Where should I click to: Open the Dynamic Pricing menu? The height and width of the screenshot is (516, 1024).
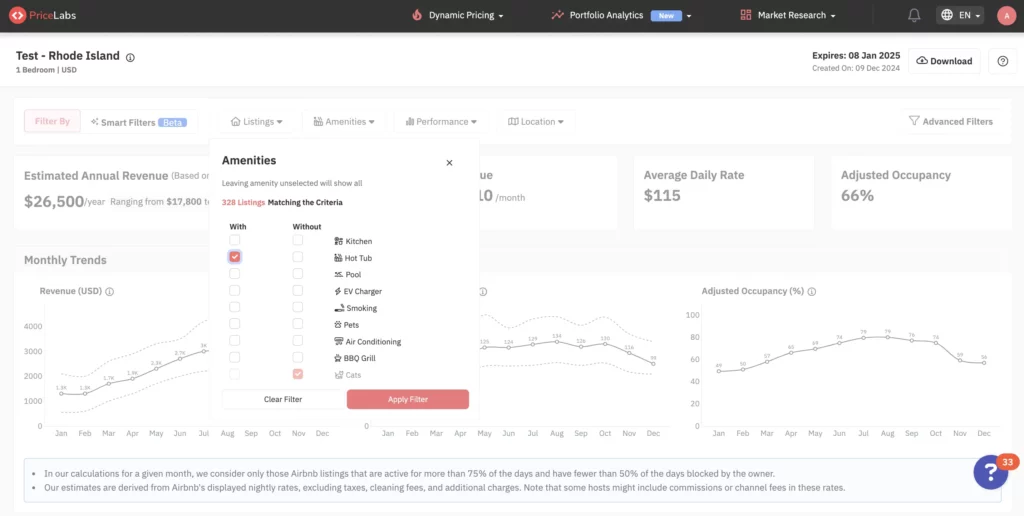(x=457, y=15)
